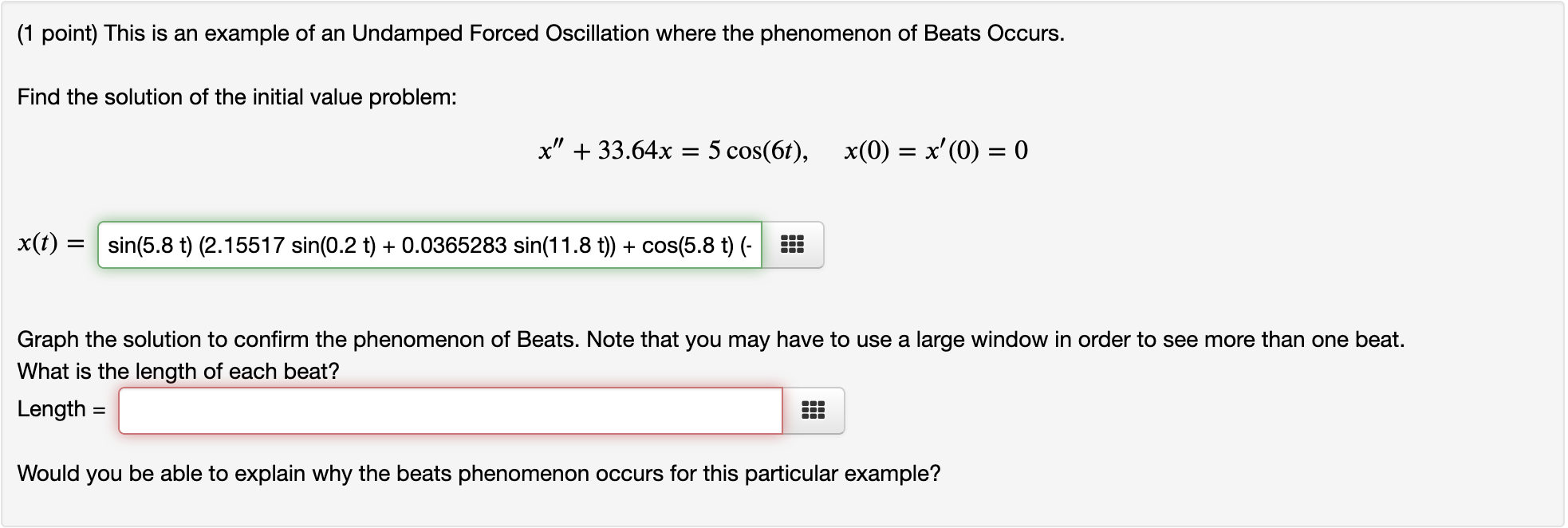Click the displayed differential equation

tap(782, 150)
